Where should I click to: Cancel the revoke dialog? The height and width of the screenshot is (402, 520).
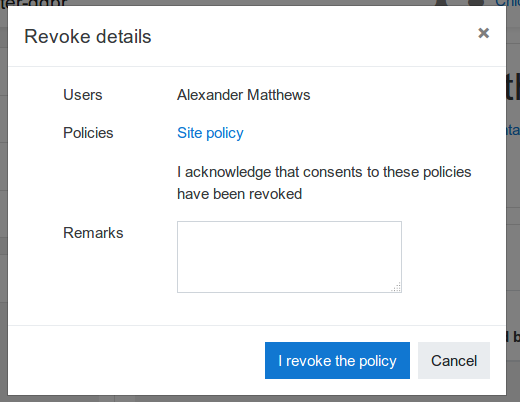coord(454,360)
